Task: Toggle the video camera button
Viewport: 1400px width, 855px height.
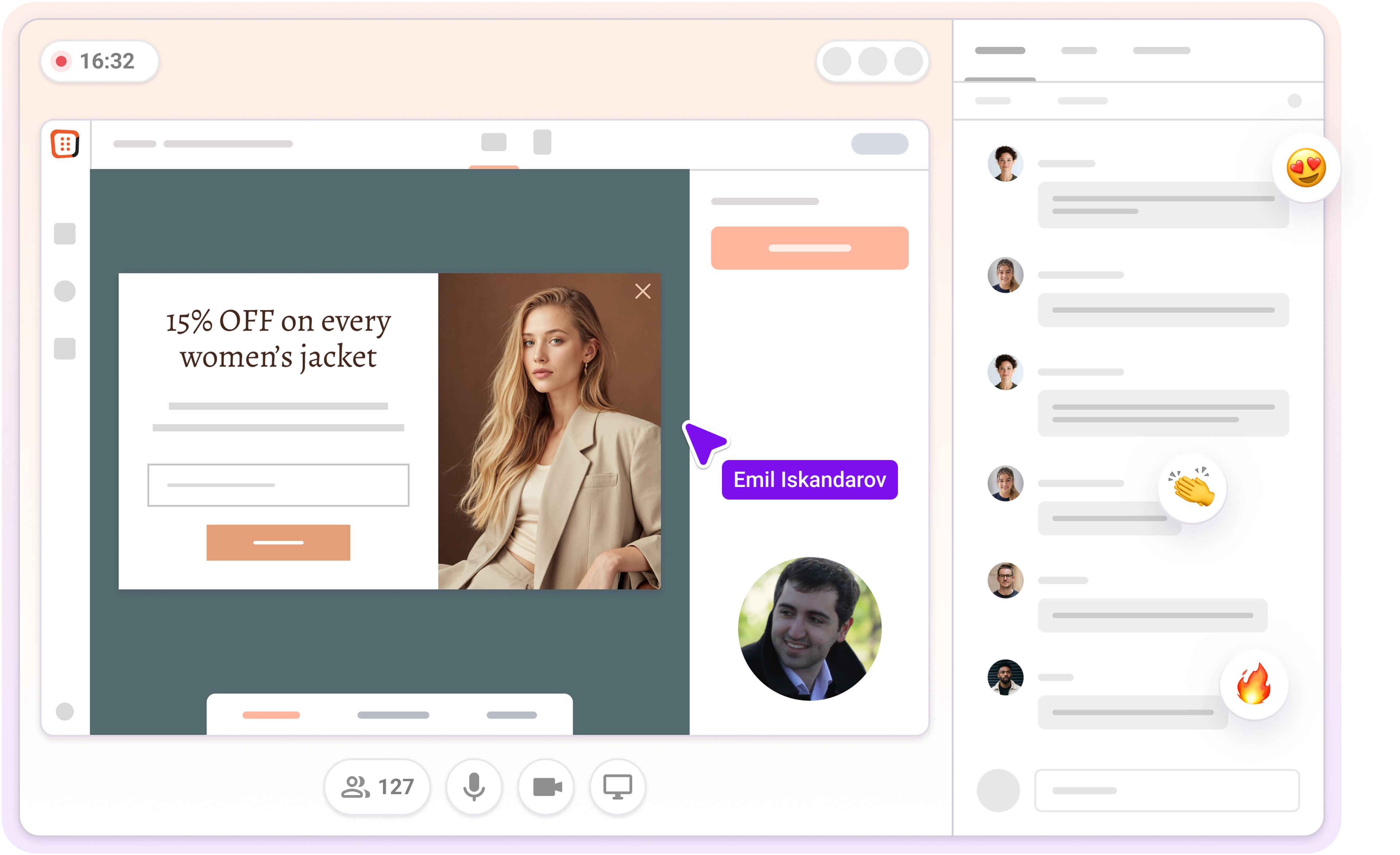Action: click(x=546, y=787)
